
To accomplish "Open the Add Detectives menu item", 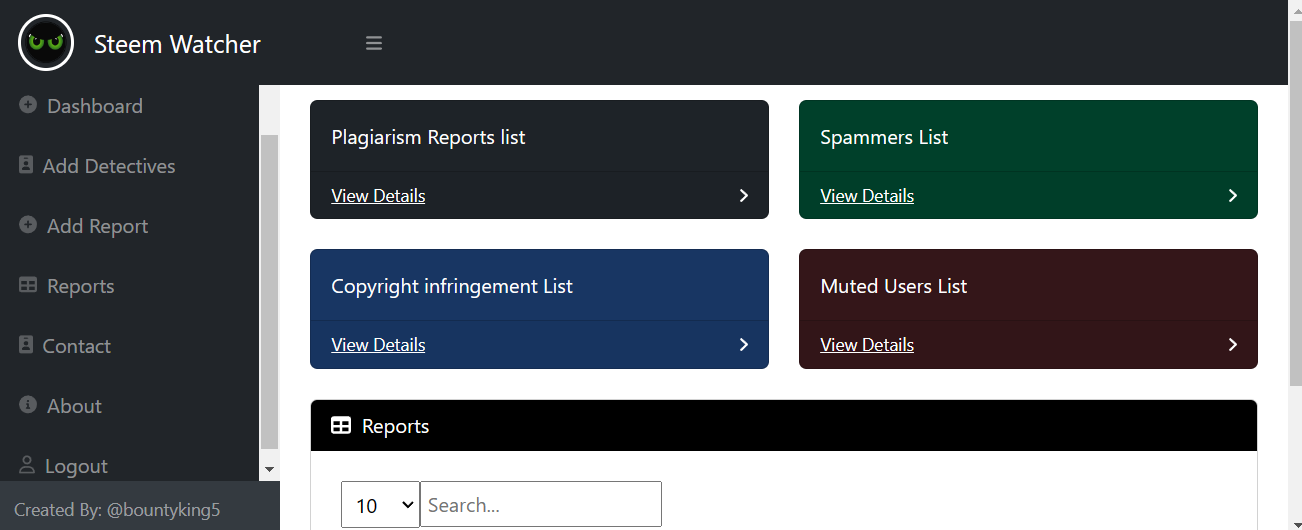I will click(109, 166).
